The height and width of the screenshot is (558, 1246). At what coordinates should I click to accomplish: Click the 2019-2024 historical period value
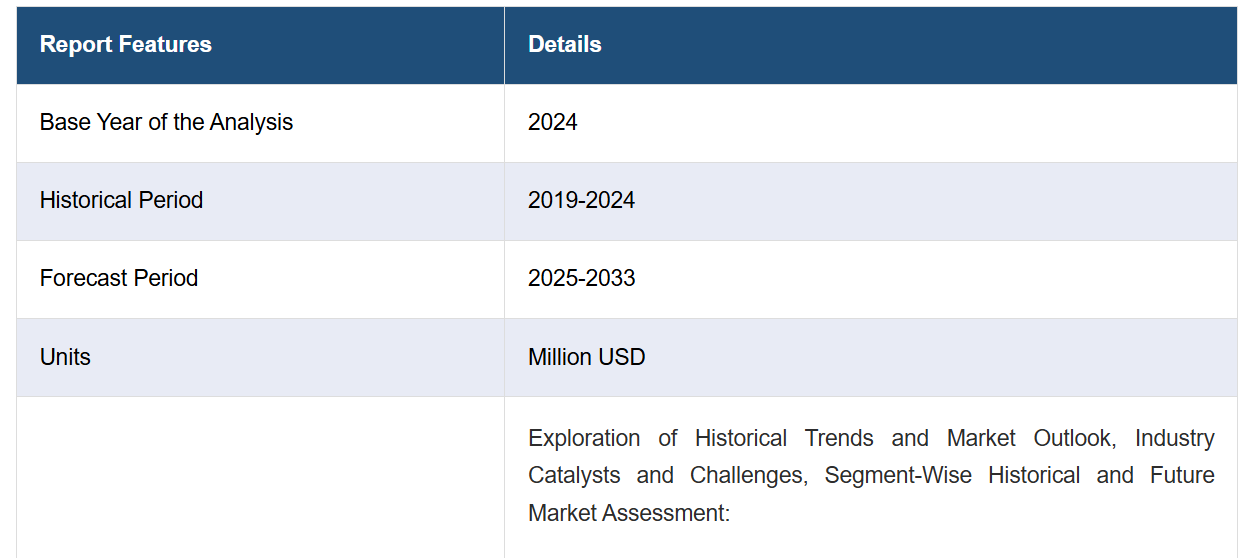click(581, 200)
